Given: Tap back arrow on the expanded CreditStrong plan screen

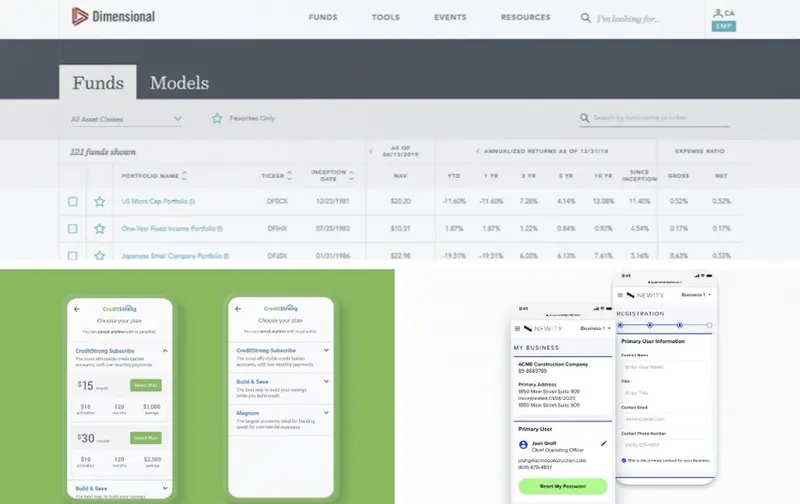Looking at the screenshot, I should tap(81, 309).
